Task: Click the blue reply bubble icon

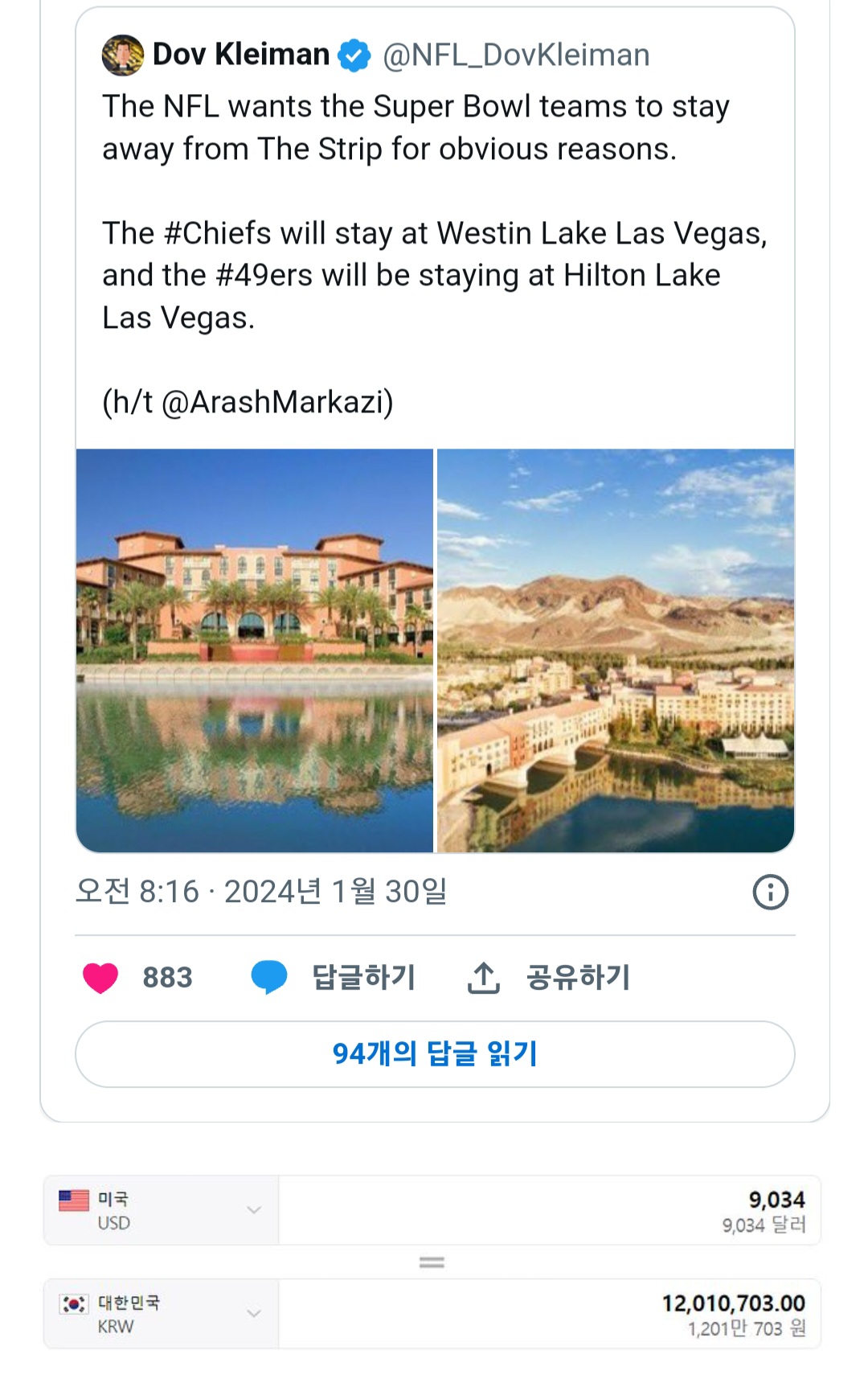Action: click(x=269, y=978)
